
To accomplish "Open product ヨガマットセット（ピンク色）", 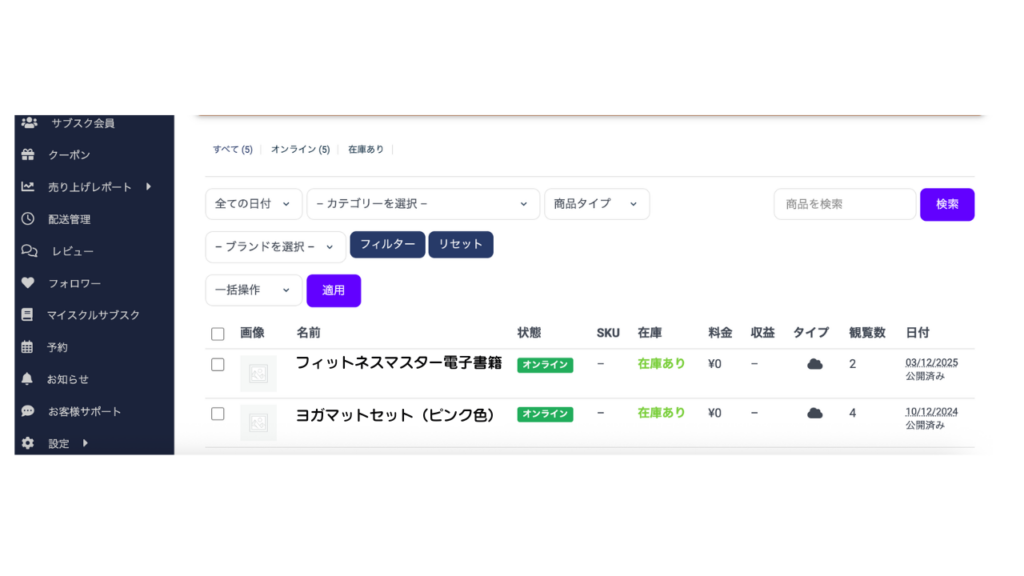I will pyautogui.click(x=395, y=415).
